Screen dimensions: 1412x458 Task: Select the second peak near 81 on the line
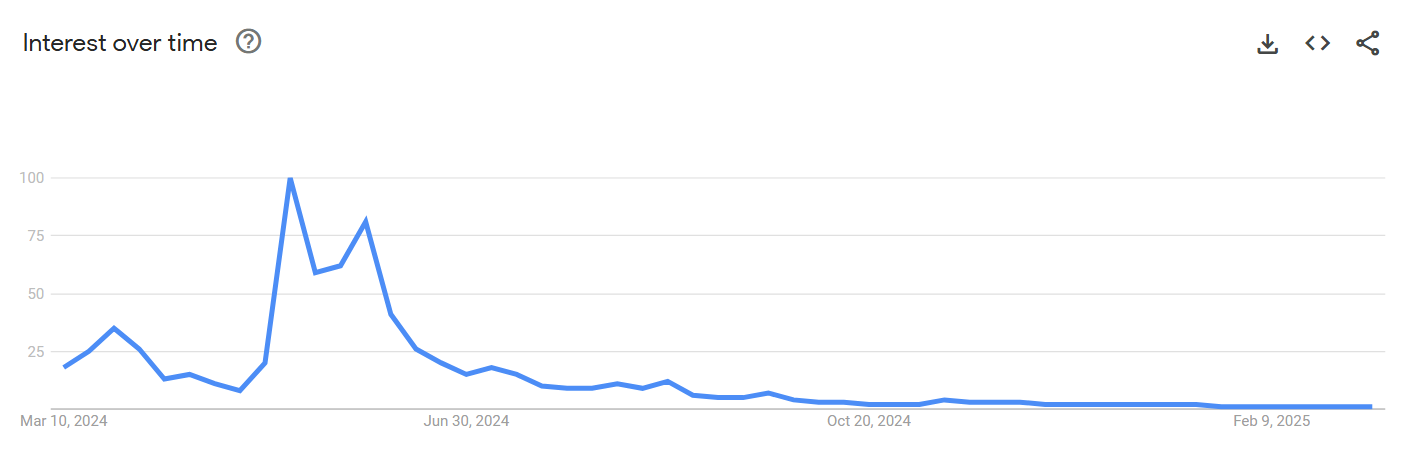(365, 221)
